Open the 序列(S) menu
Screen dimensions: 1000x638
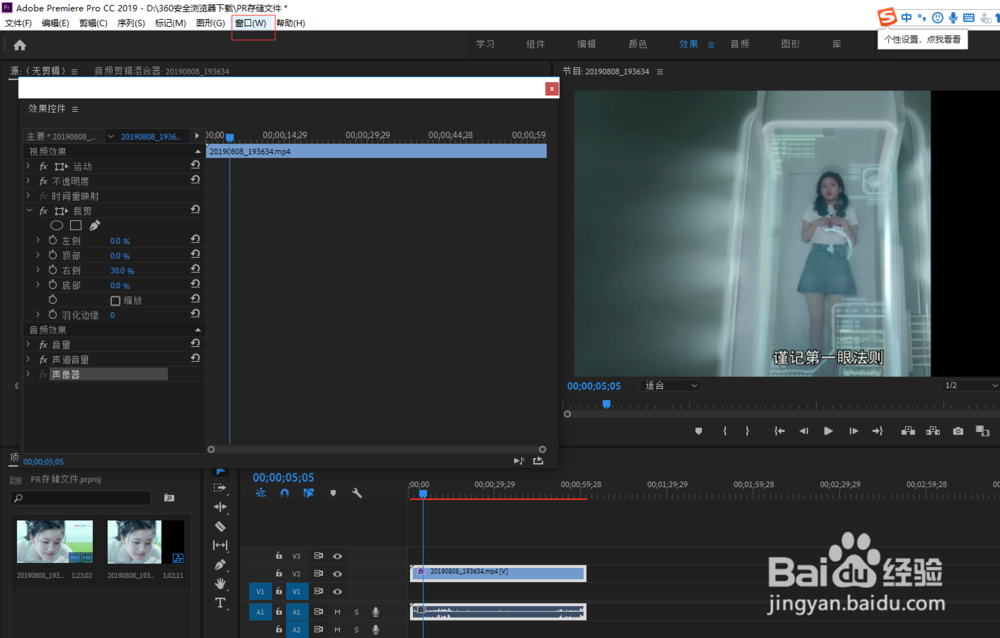(131, 23)
